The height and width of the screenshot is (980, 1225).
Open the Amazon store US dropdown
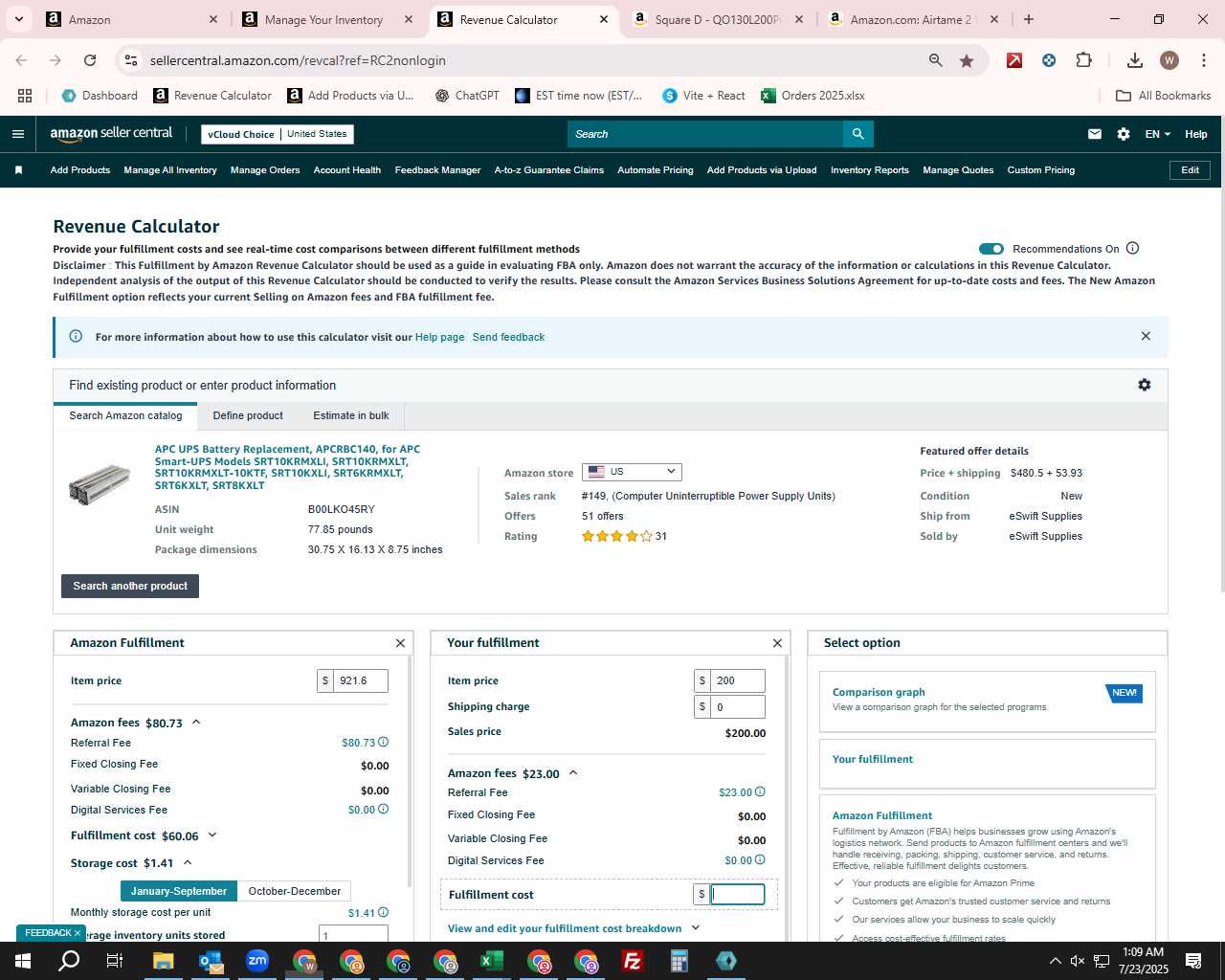pyautogui.click(x=632, y=472)
